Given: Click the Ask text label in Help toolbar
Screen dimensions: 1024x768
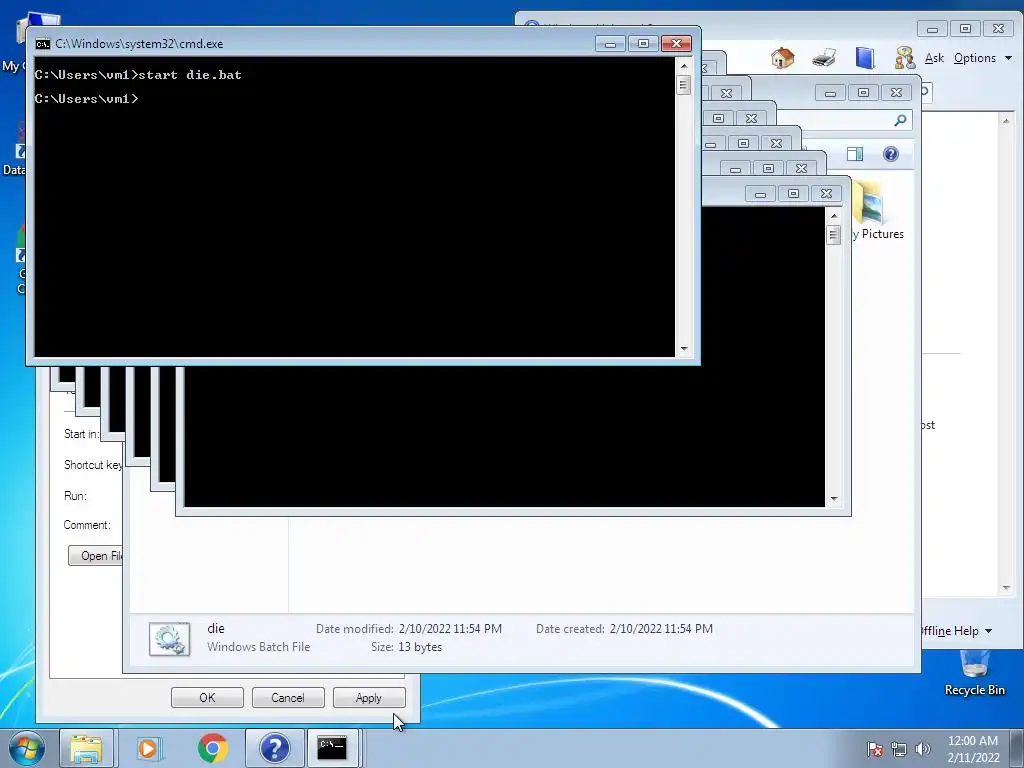Looking at the screenshot, I should (x=935, y=58).
